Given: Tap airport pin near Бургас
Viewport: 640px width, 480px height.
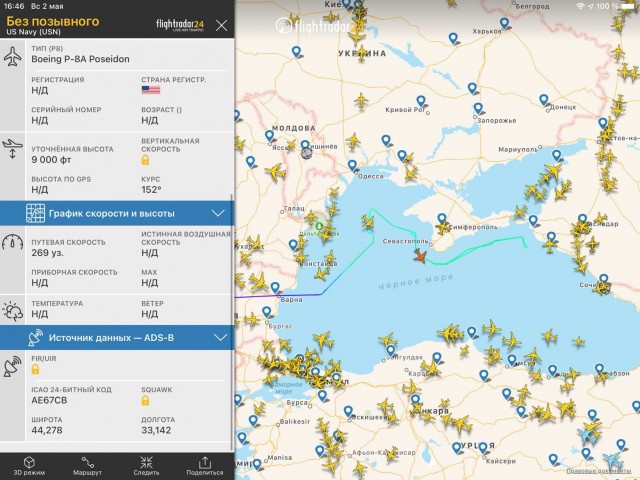Looking at the screenshot, I should point(267,312).
